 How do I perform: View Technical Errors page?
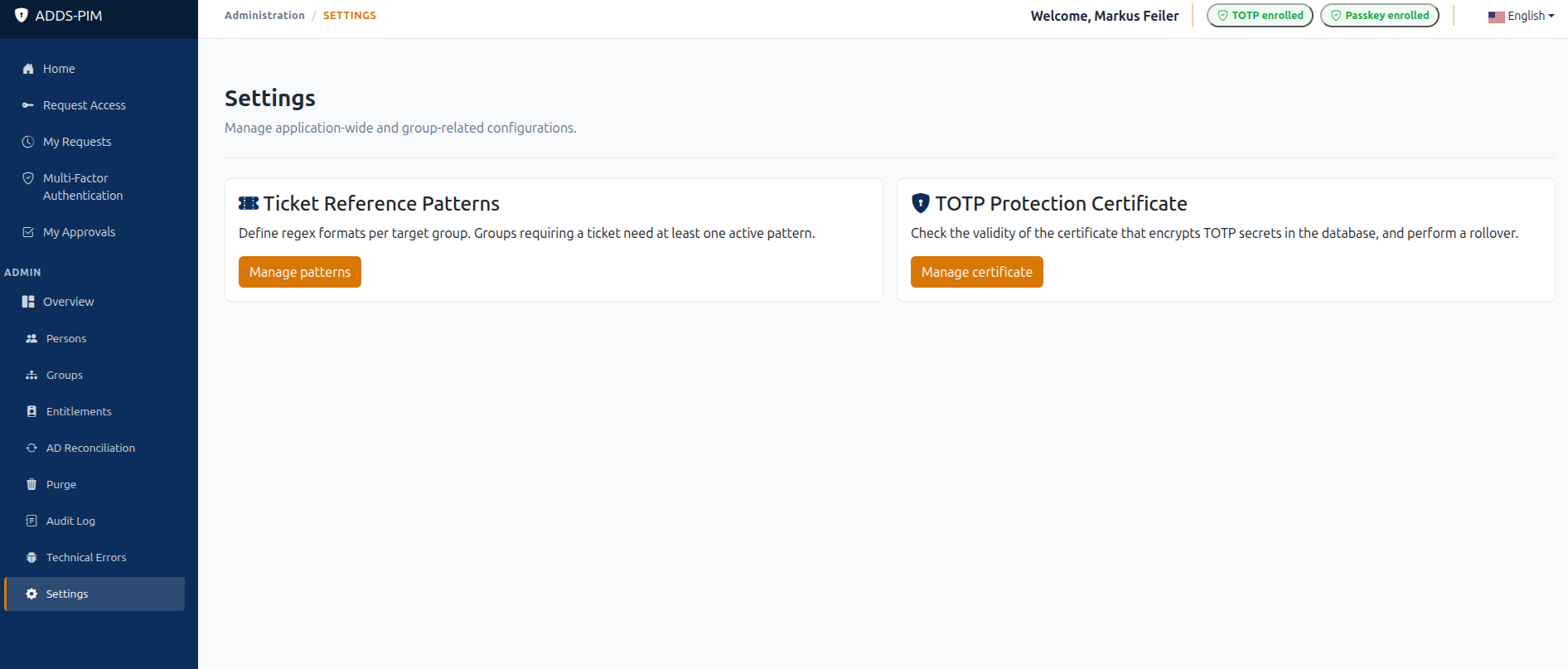(x=94, y=557)
